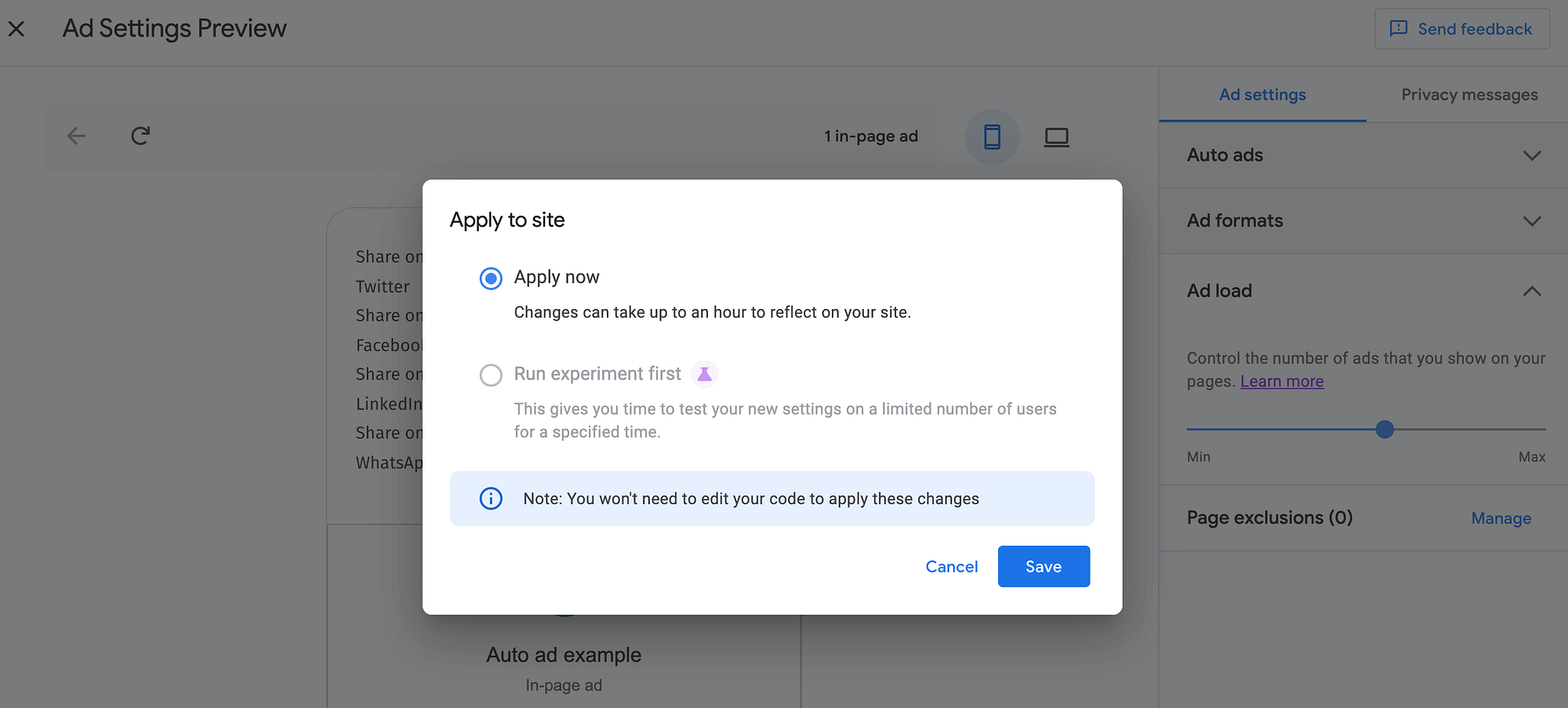
Task: Select the Apply now option
Action: [490, 278]
